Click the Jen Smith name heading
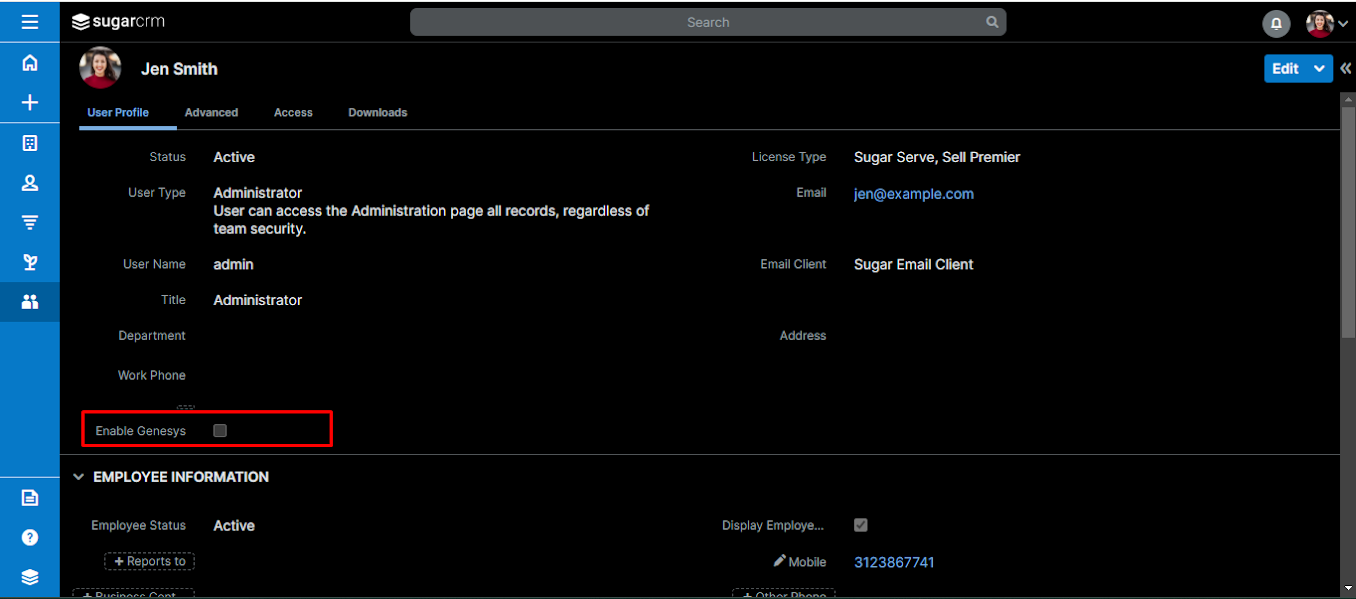Viewport: 1356px width, 599px height. 179,69
